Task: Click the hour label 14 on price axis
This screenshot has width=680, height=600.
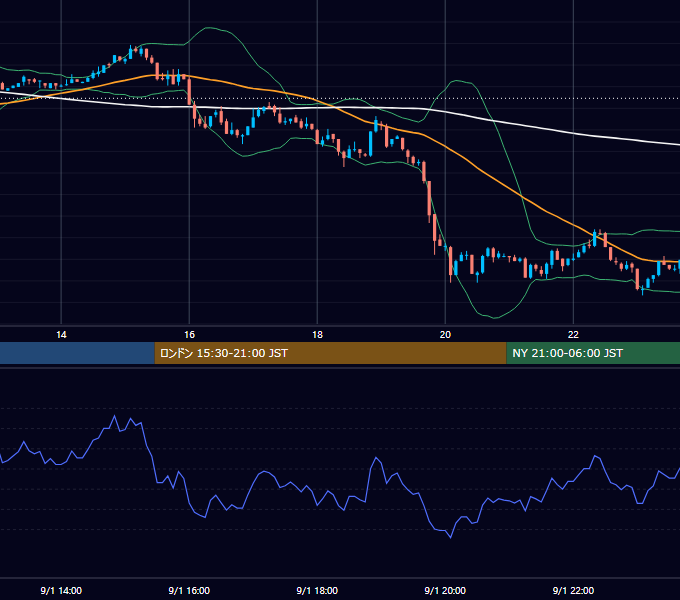Action: click(x=61, y=335)
